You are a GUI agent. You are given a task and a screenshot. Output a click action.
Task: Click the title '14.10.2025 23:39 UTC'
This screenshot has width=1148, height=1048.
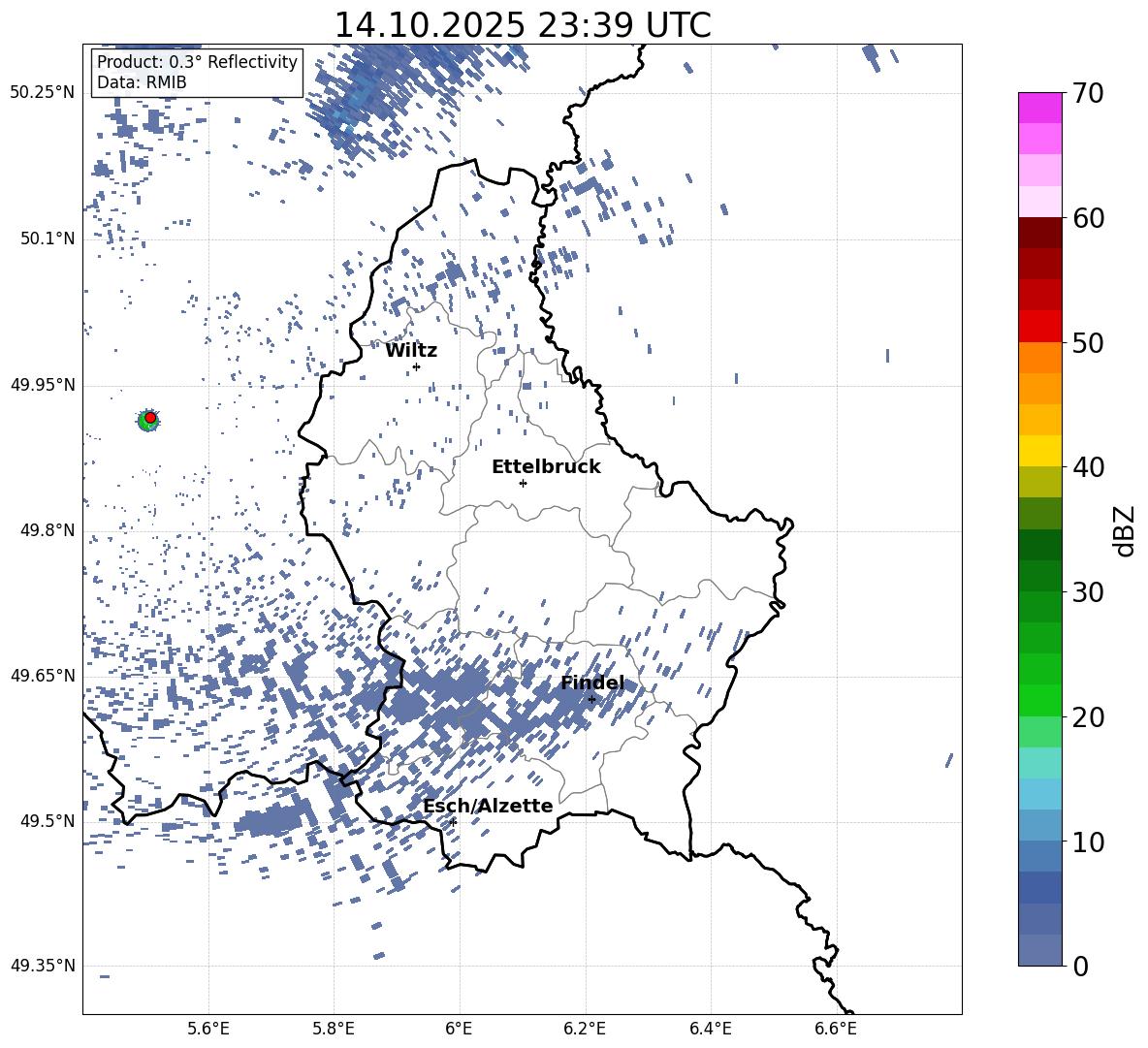coord(523,25)
